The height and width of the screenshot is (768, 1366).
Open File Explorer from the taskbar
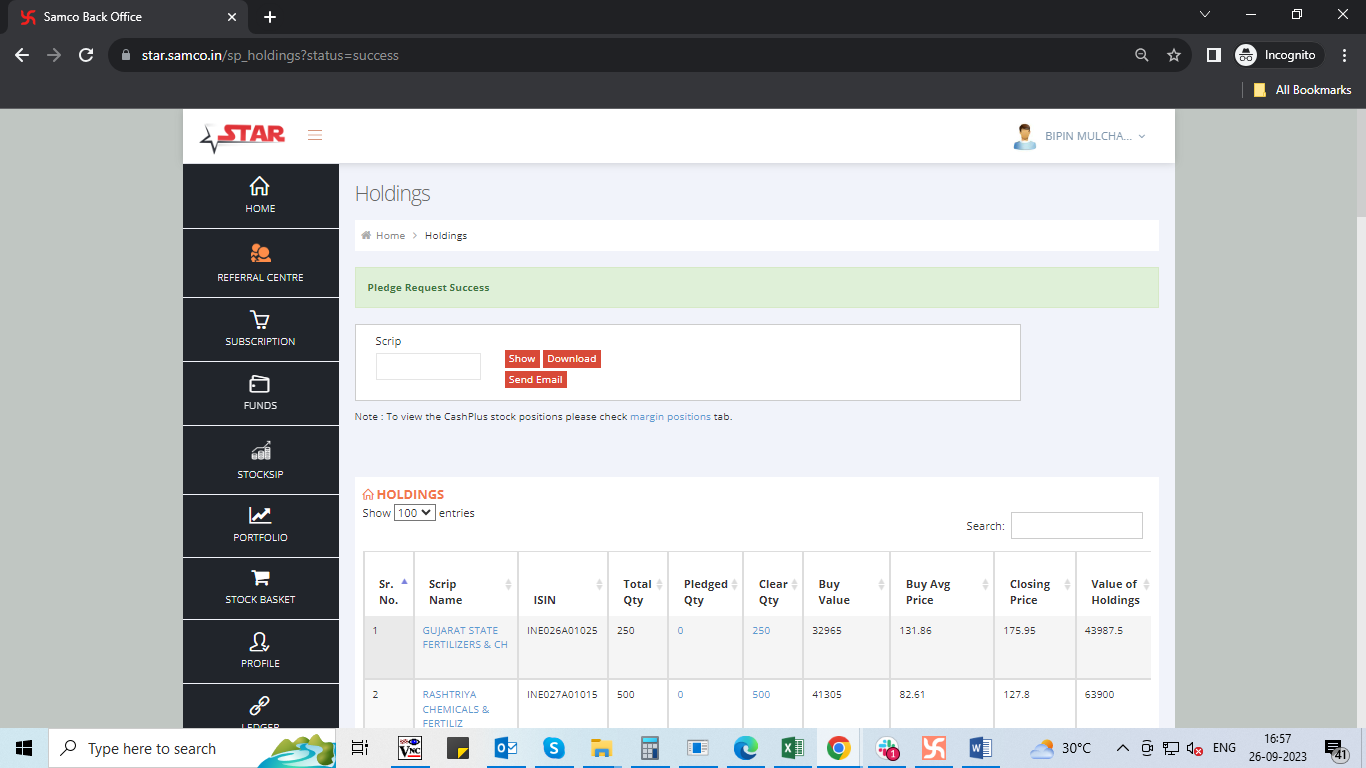601,748
